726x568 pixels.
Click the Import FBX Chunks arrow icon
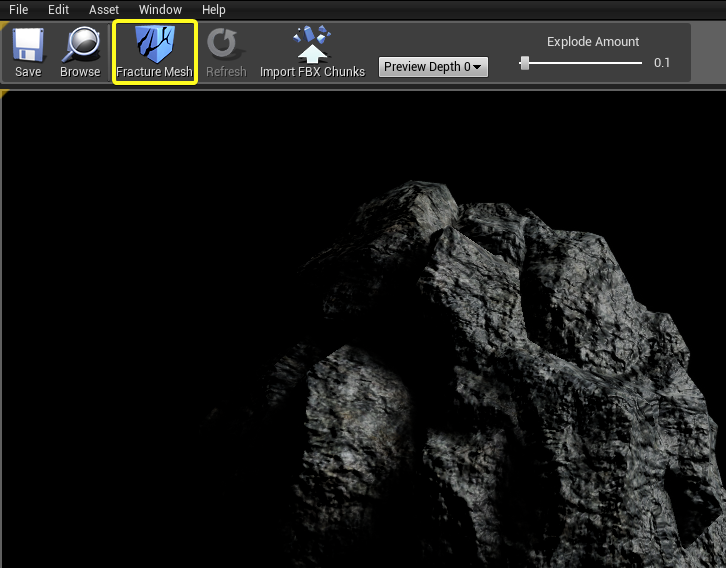[x=312, y=45]
